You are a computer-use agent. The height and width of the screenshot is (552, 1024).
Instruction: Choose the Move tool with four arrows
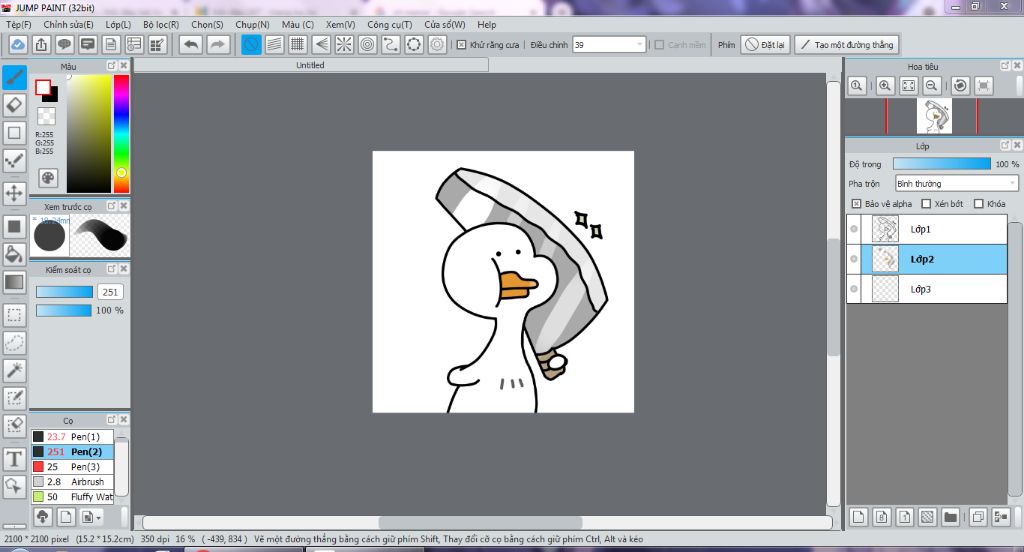pyautogui.click(x=14, y=193)
